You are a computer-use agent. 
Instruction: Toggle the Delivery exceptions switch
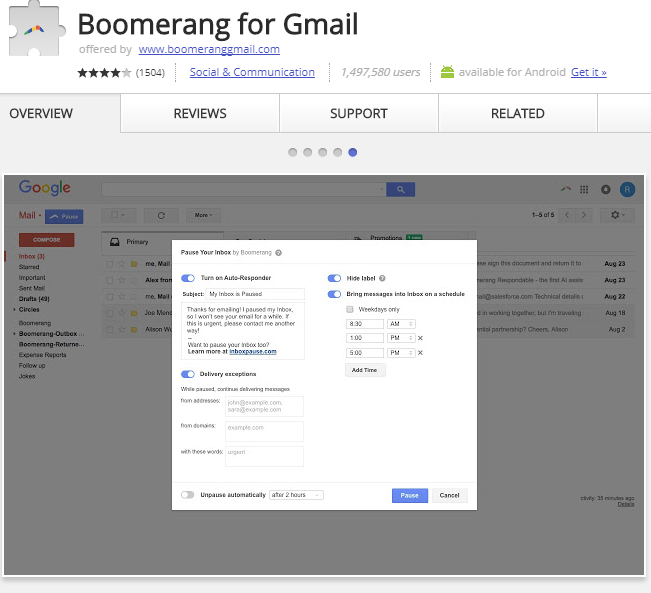click(x=188, y=374)
